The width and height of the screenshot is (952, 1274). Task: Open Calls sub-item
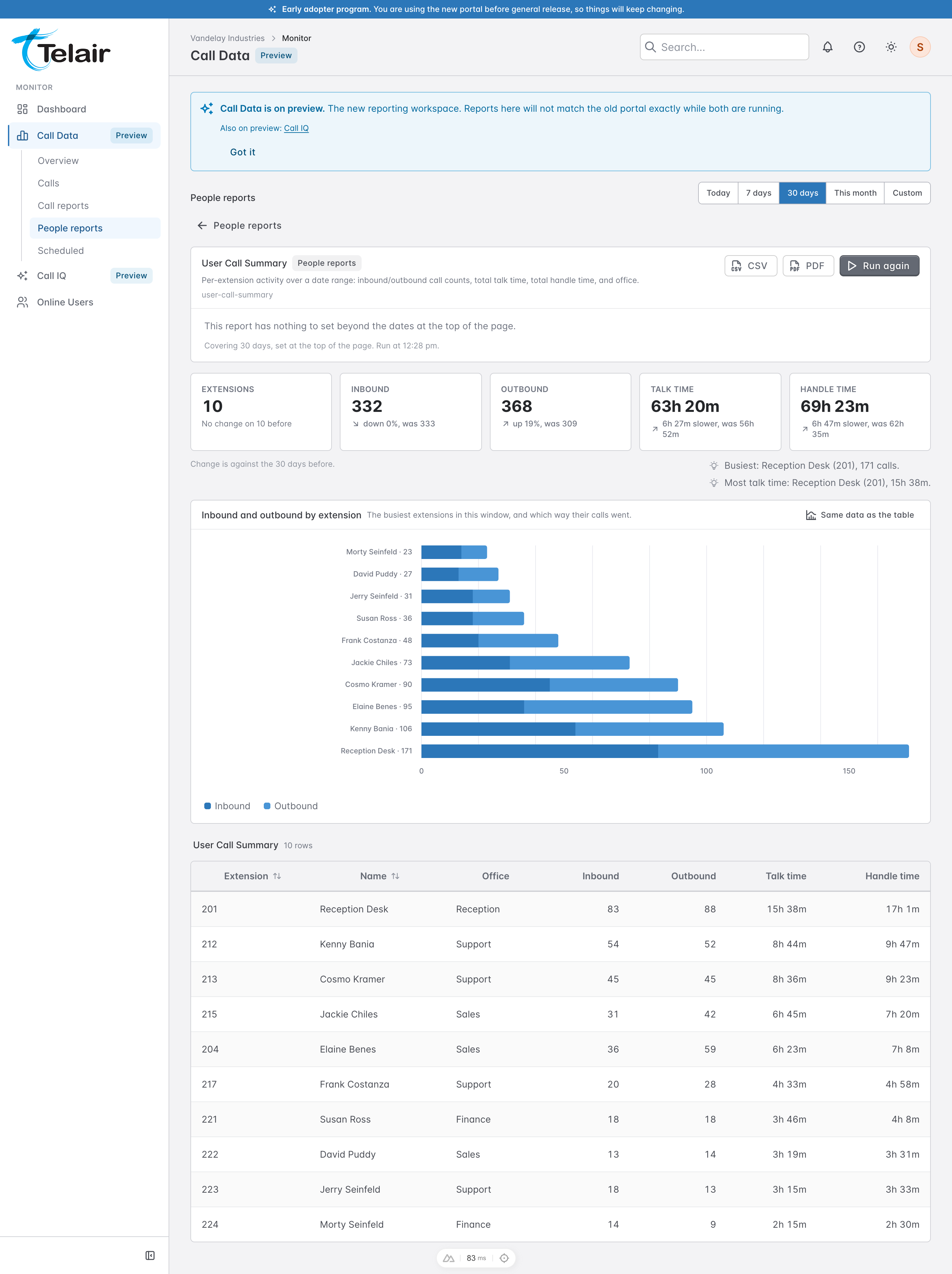pyautogui.click(x=95, y=183)
